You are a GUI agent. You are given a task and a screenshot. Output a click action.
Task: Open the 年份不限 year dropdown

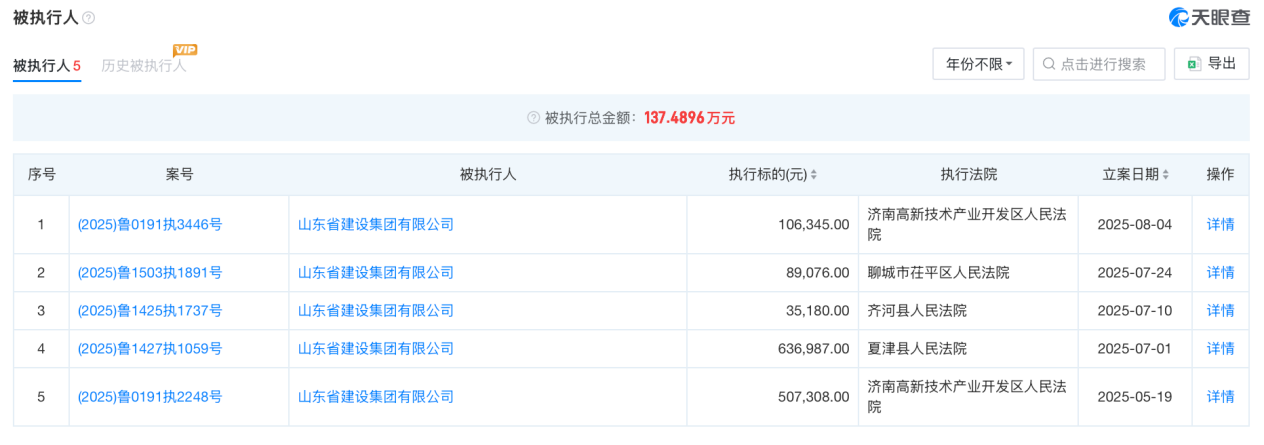(978, 64)
